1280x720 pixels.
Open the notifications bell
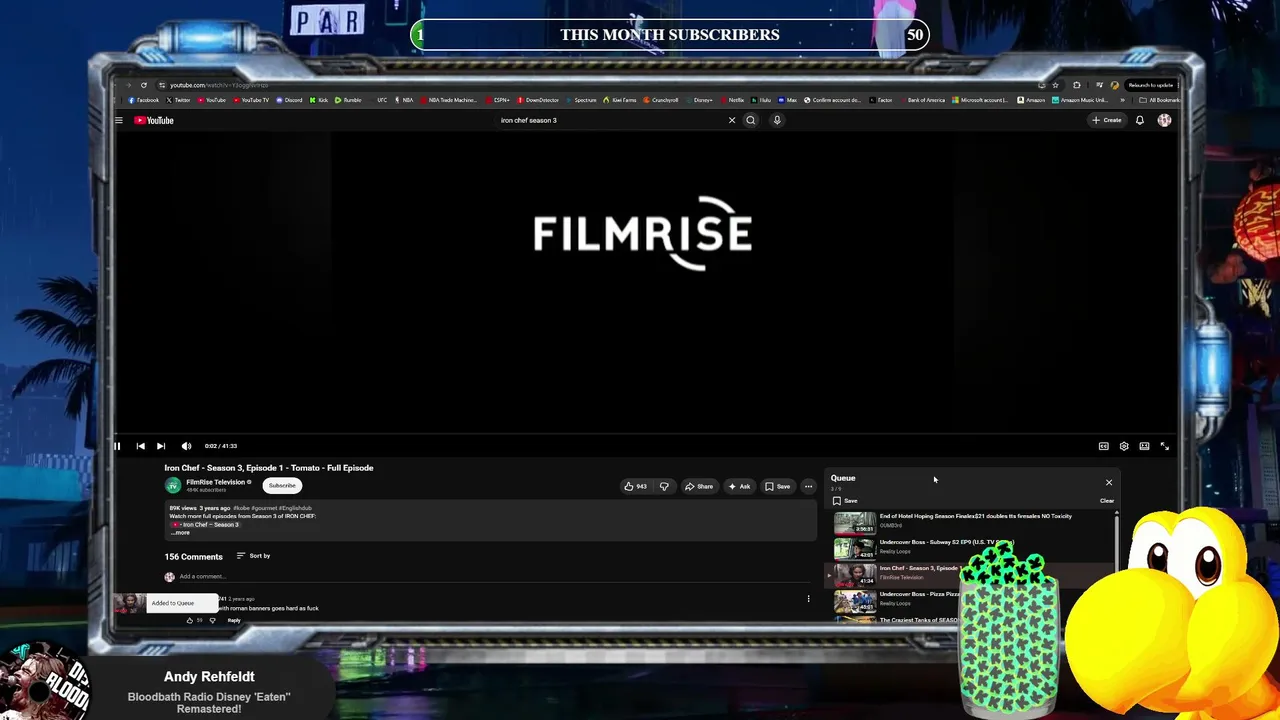coord(1140,120)
